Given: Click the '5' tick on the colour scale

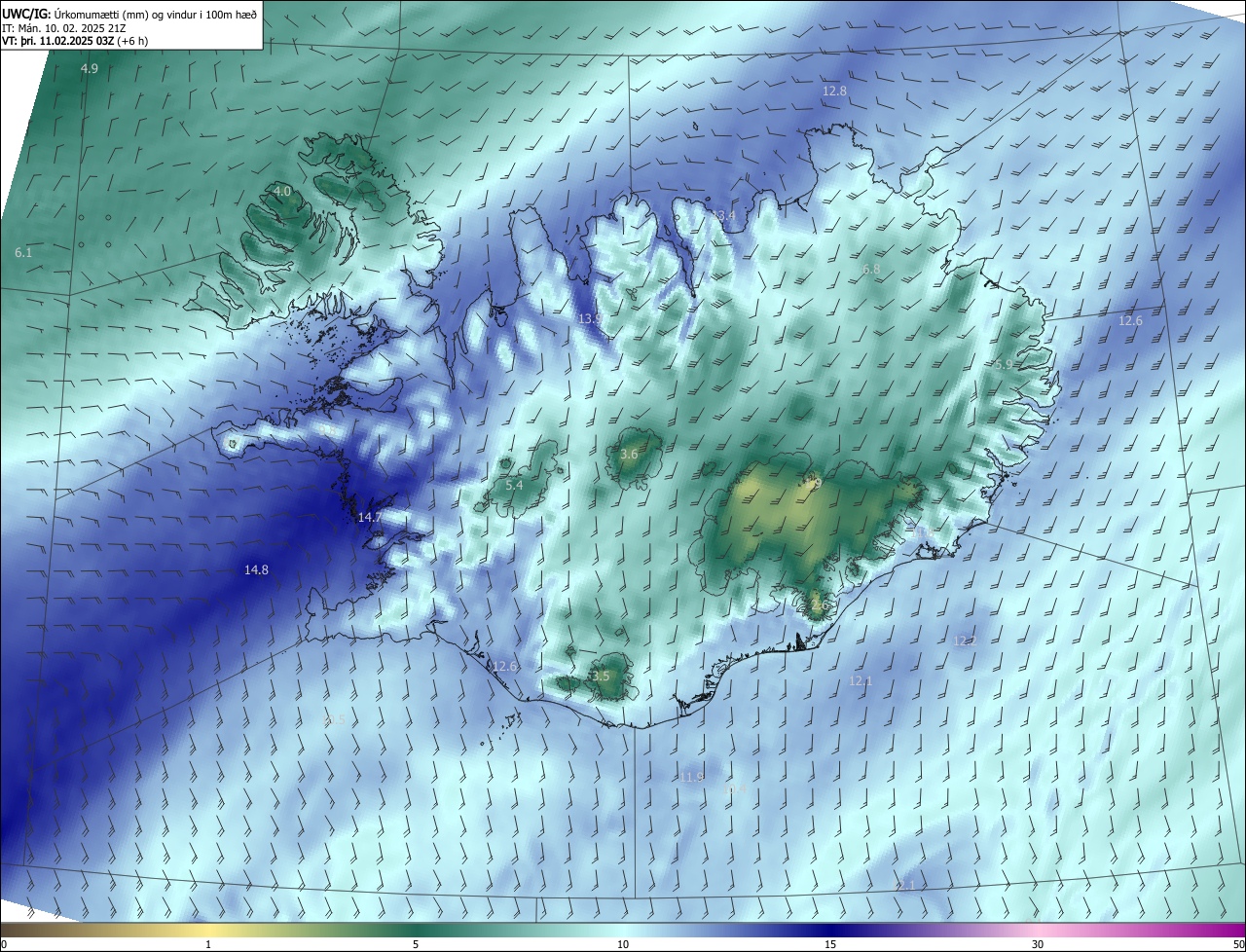Looking at the screenshot, I should (416, 944).
